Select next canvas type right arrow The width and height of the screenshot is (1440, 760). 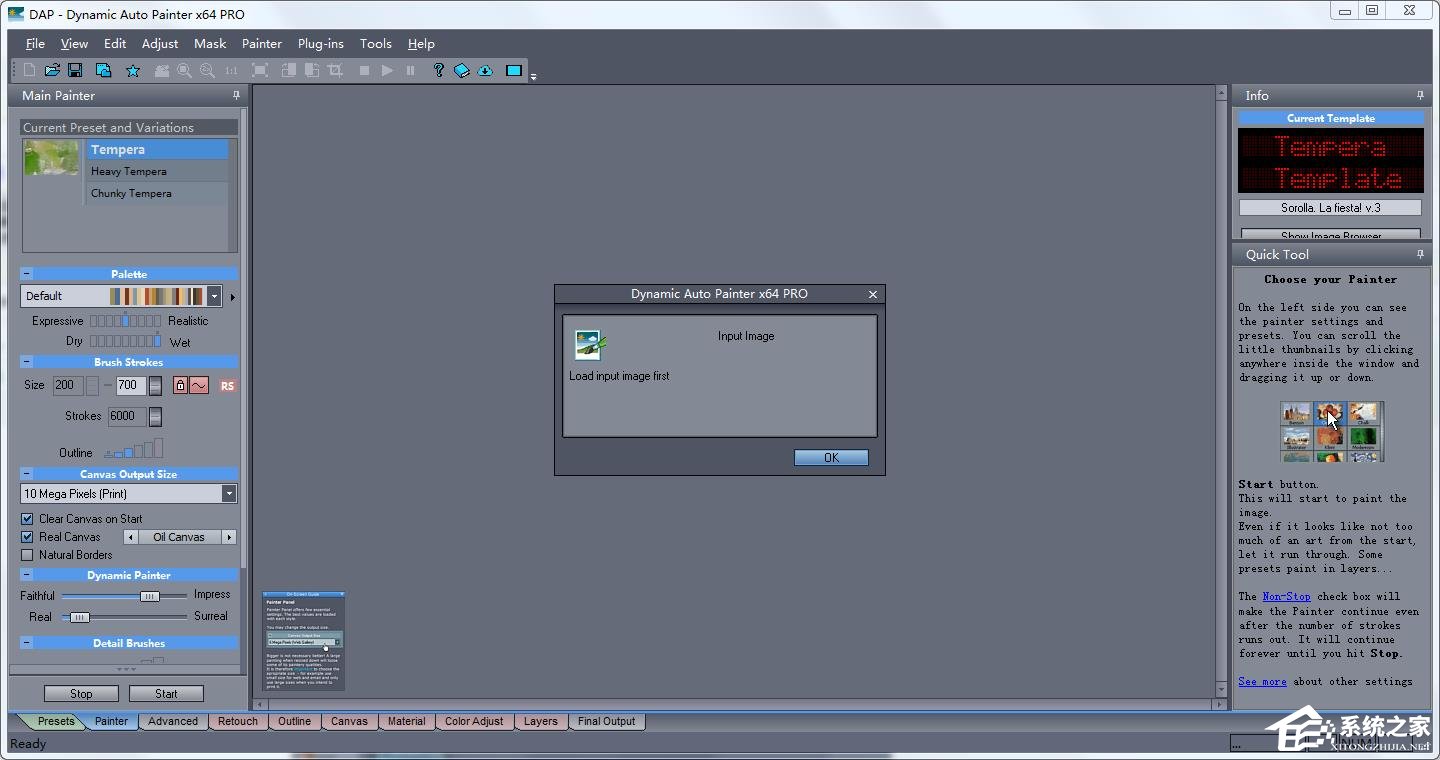click(229, 537)
